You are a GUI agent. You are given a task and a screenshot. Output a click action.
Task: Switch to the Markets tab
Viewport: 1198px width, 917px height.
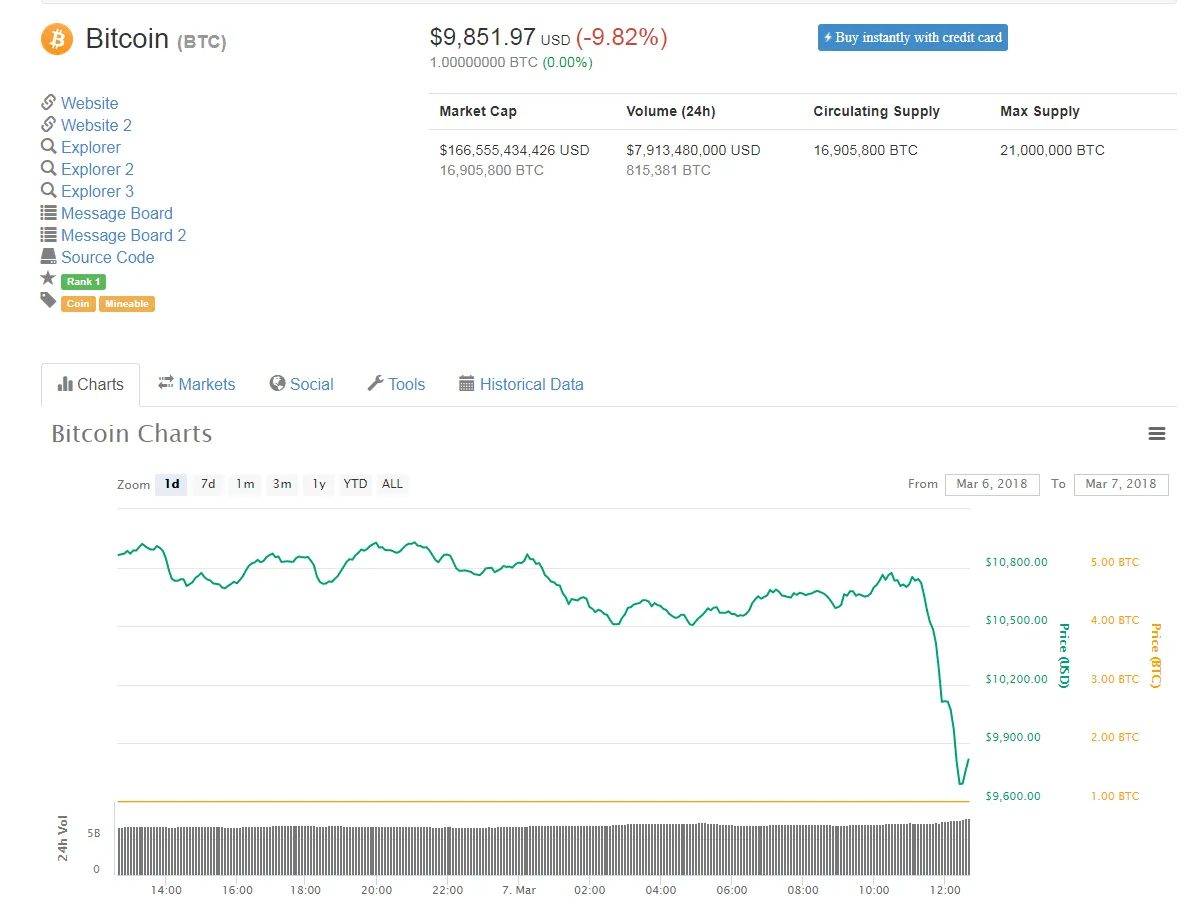click(x=196, y=384)
